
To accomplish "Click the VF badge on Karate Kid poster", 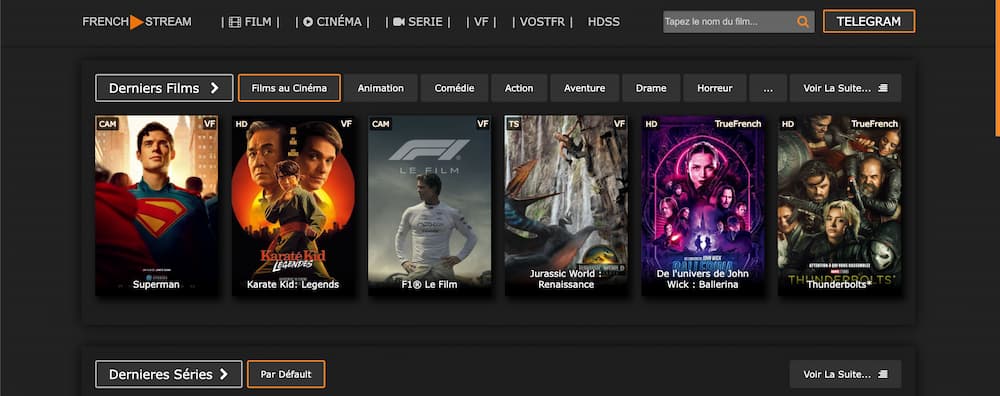I will click(x=346, y=124).
